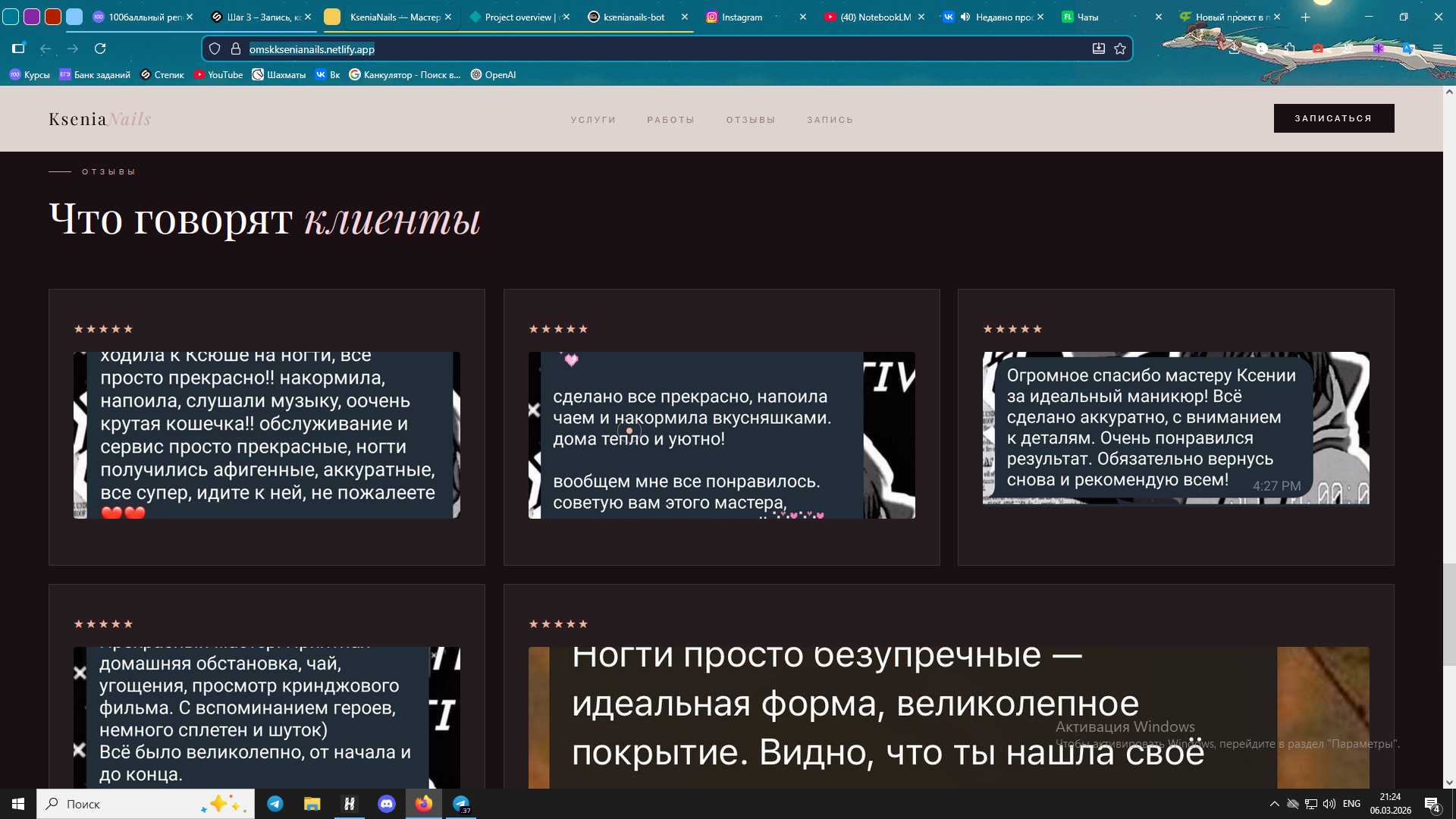Viewport: 1456px width, 819px height.
Task: Open Telegram from the taskbar
Action: [x=275, y=804]
